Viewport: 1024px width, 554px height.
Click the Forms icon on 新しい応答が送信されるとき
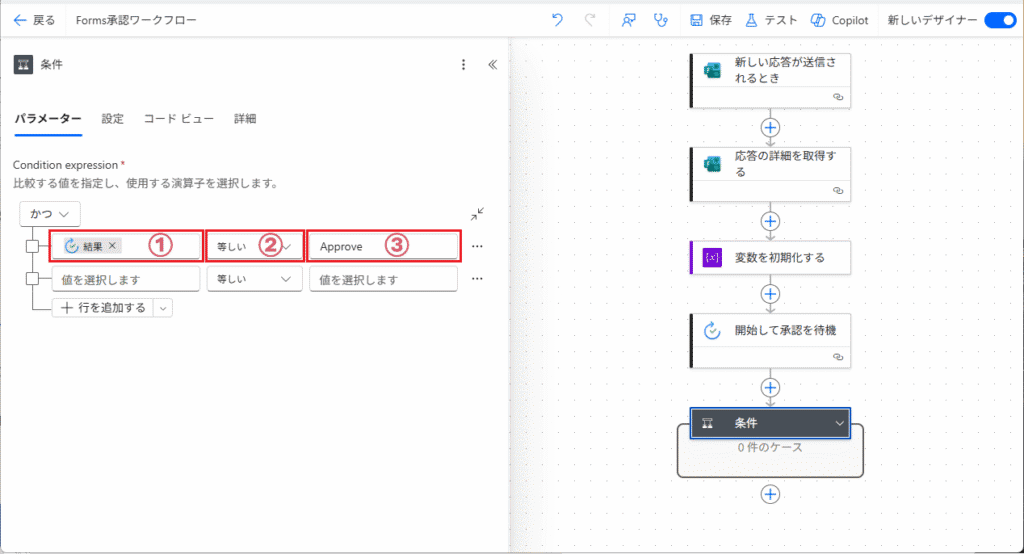click(x=712, y=70)
